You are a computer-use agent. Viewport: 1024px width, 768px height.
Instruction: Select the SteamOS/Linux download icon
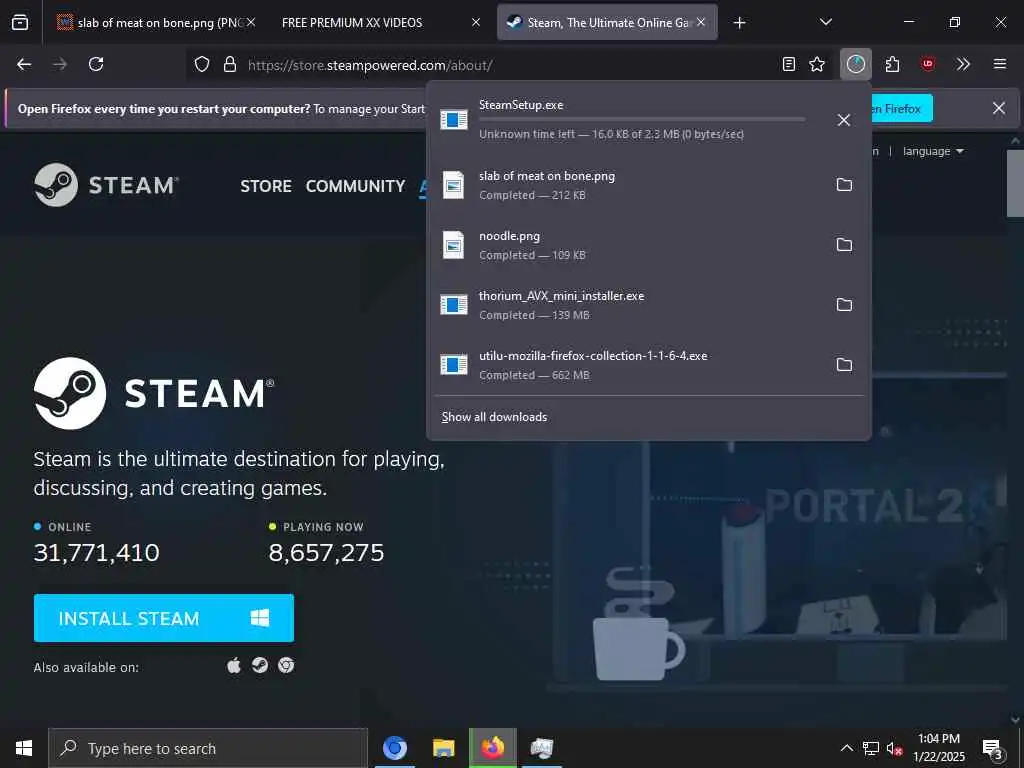[x=260, y=665]
